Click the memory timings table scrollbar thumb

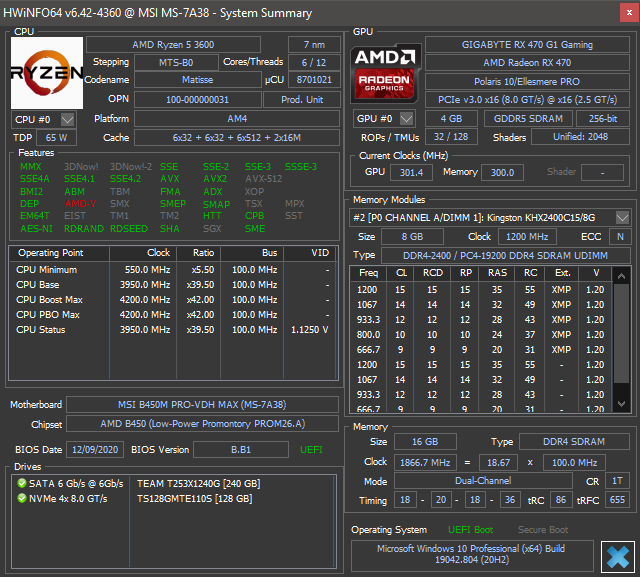tap(621, 334)
